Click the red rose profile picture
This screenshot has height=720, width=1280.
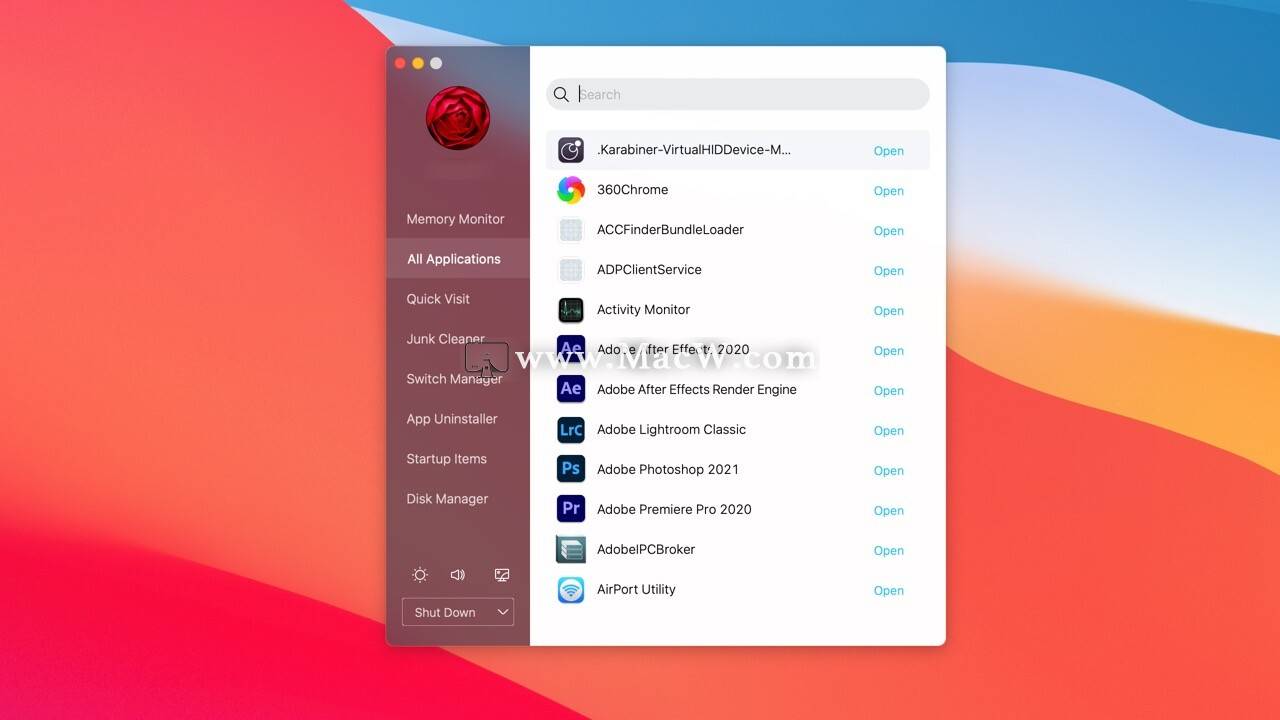point(458,118)
